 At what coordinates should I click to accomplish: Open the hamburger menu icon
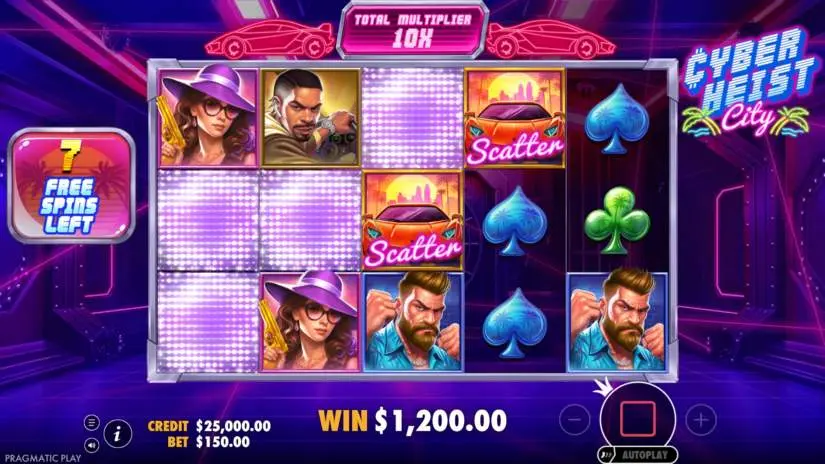point(92,422)
